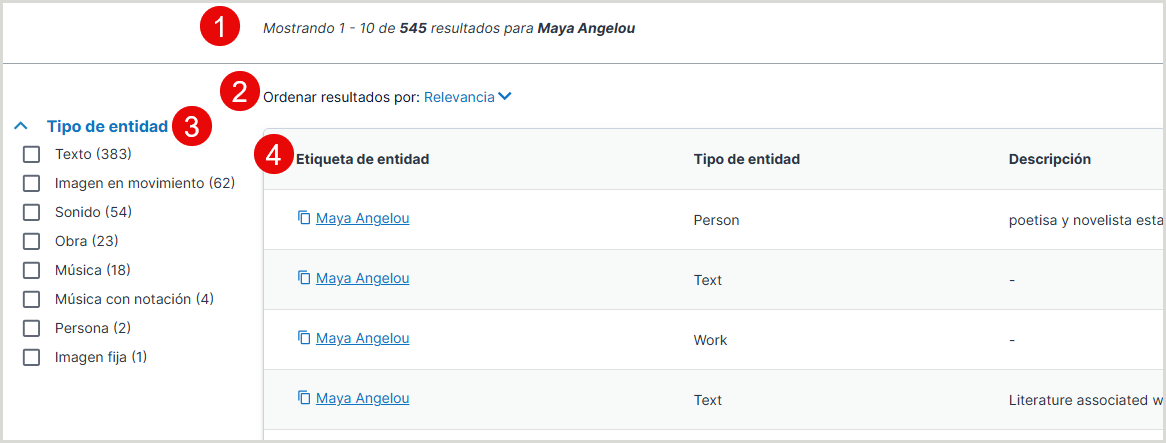The image size is (1166, 443).
Task: Copy the Maya Angelou label in the Work row
Action: point(303,337)
